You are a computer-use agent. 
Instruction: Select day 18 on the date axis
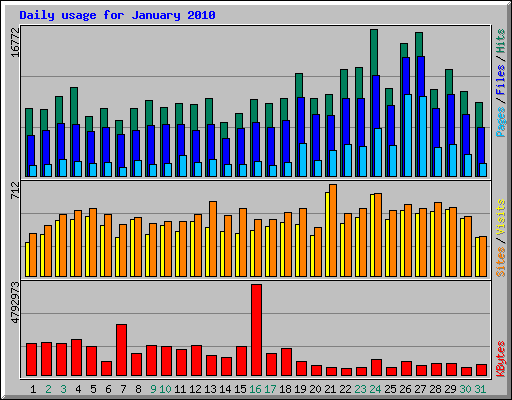[x=285, y=389]
